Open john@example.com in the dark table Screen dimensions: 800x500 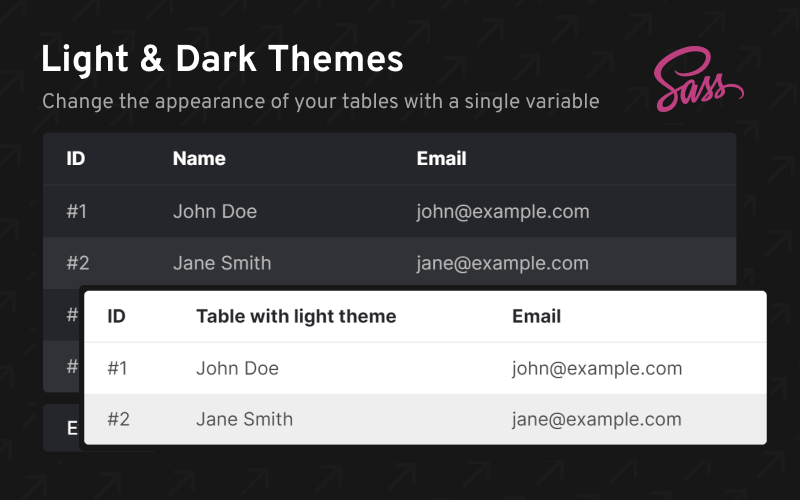click(x=503, y=211)
